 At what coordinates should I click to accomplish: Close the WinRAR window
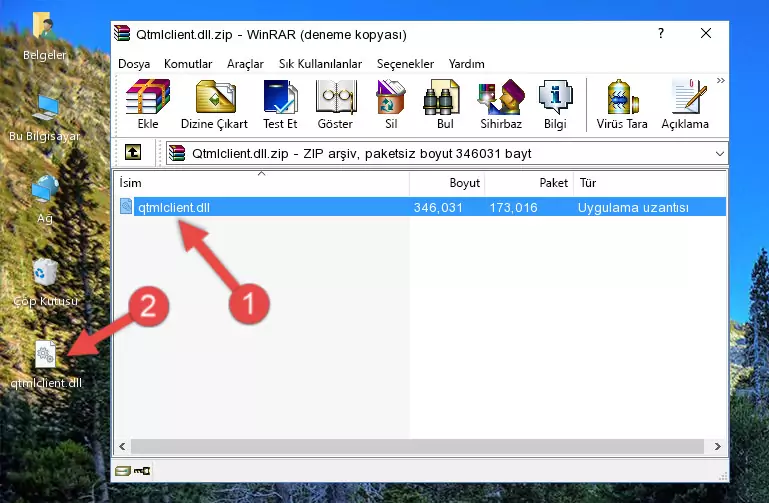[x=706, y=33]
